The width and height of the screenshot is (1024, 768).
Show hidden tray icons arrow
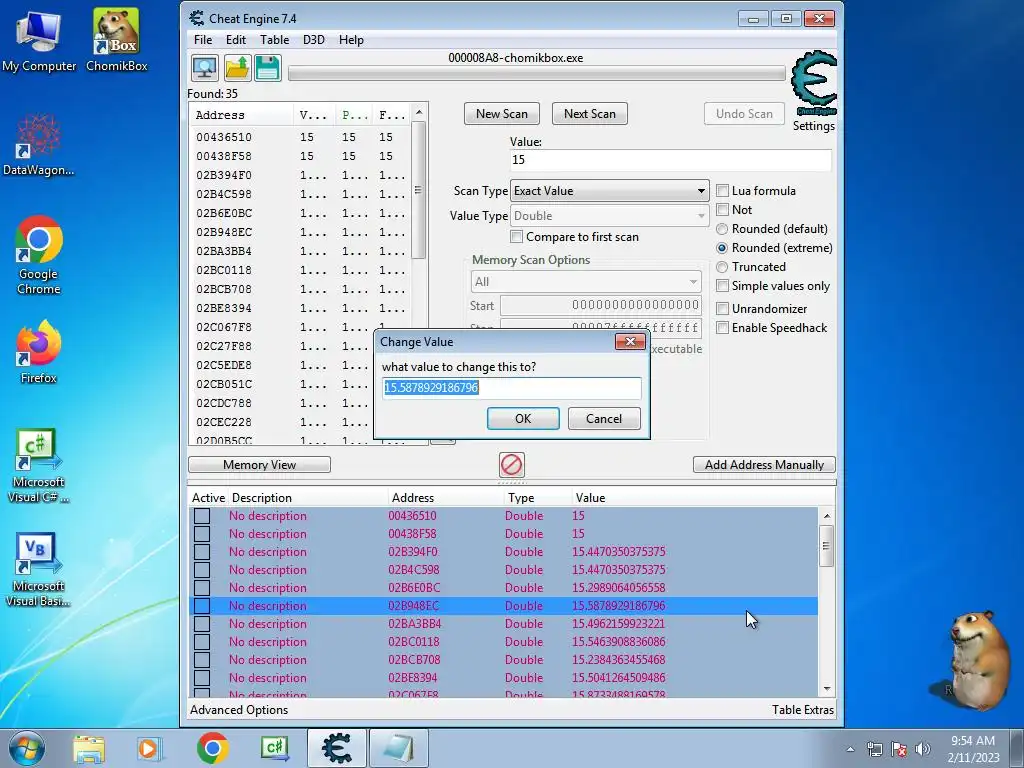pyautogui.click(x=850, y=749)
